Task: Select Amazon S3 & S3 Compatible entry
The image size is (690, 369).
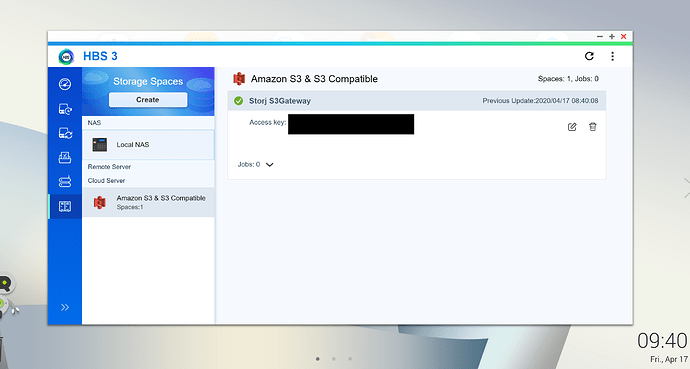Action: click(x=148, y=202)
